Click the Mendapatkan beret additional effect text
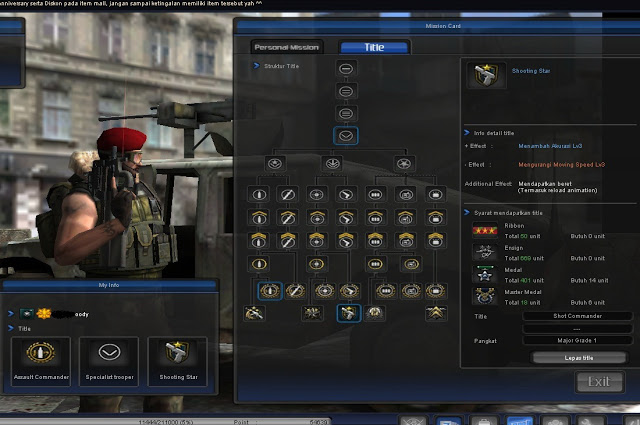Screen dimensions: 640x425 coord(557,187)
